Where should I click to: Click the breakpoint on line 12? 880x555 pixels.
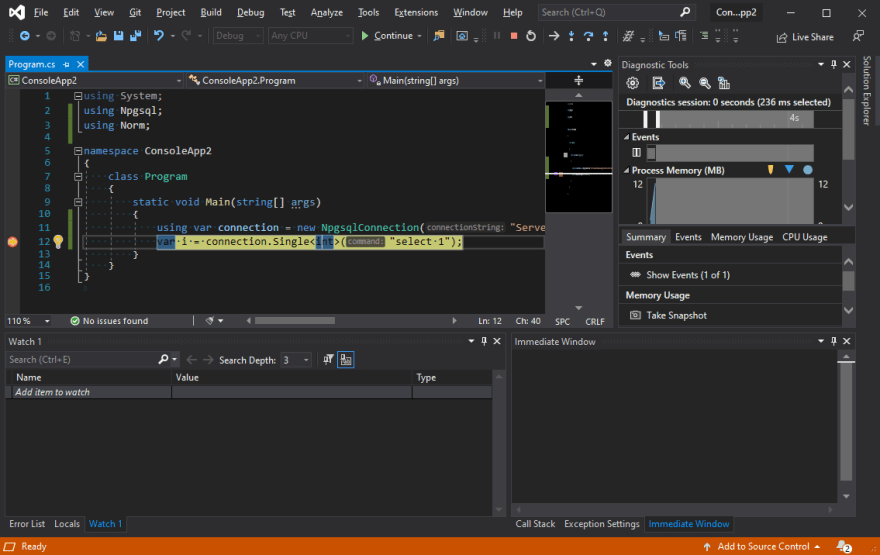coord(12,242)
